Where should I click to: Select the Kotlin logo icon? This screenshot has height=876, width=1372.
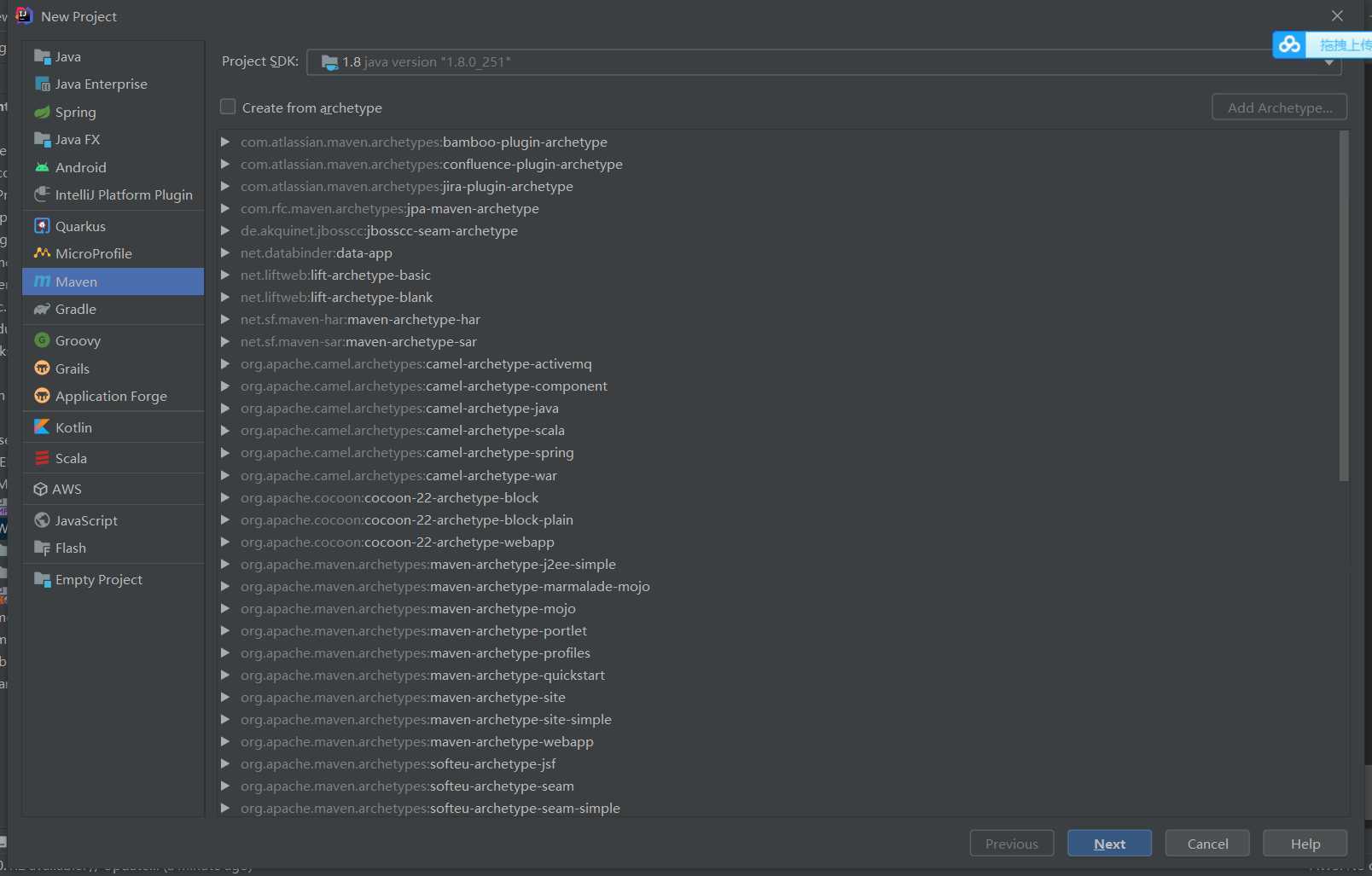(x=42, y=427)
